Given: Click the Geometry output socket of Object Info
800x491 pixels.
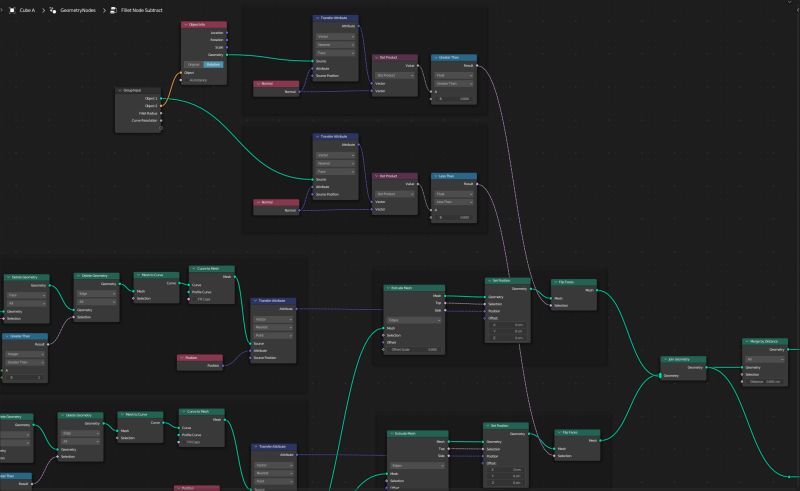Looking at the screenshot, I should (x=227, y=55).
